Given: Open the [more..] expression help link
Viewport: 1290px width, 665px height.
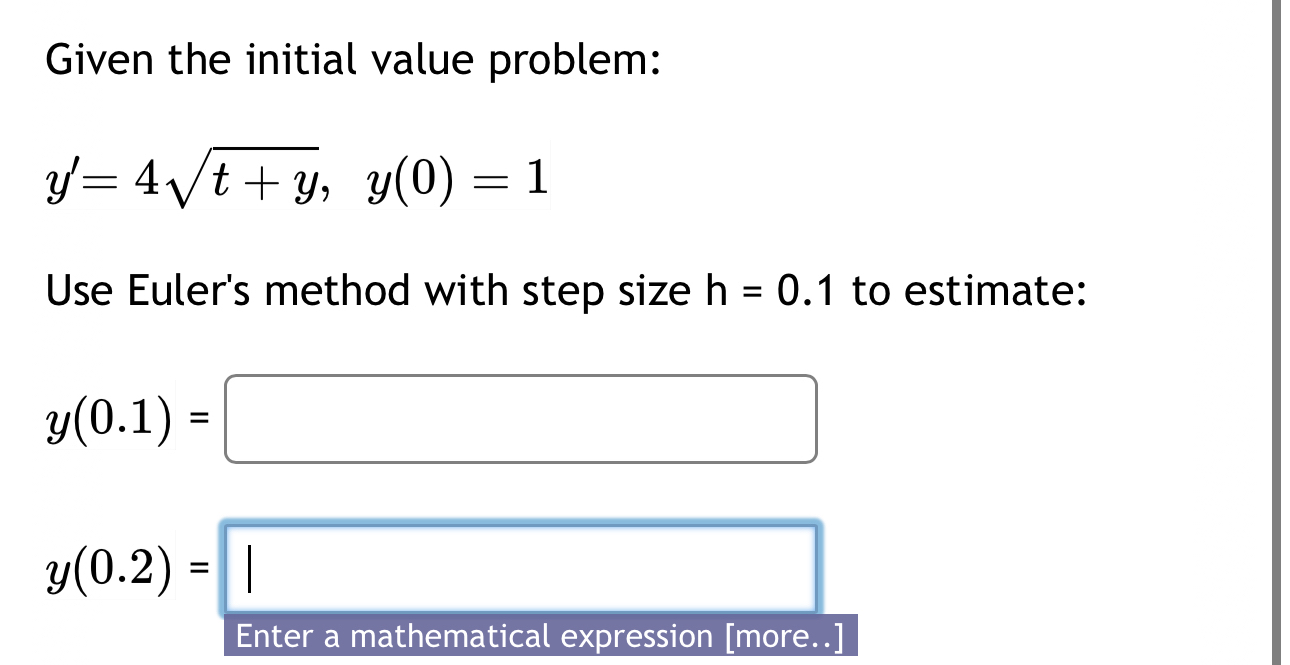Looking at the screenshot, I should [785, 636].
